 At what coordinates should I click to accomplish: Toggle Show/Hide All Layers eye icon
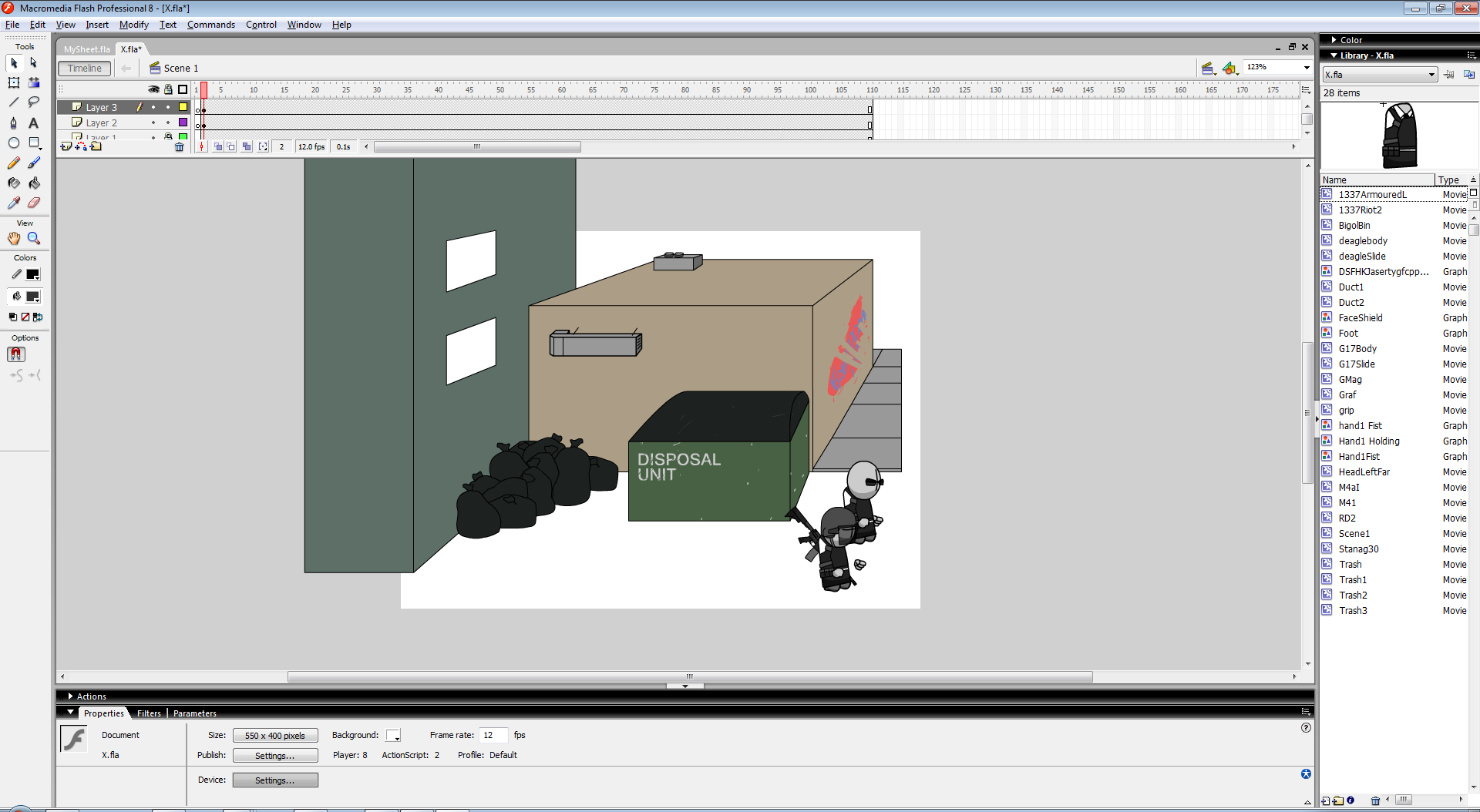pyautogui.click(x=153, y=89)
